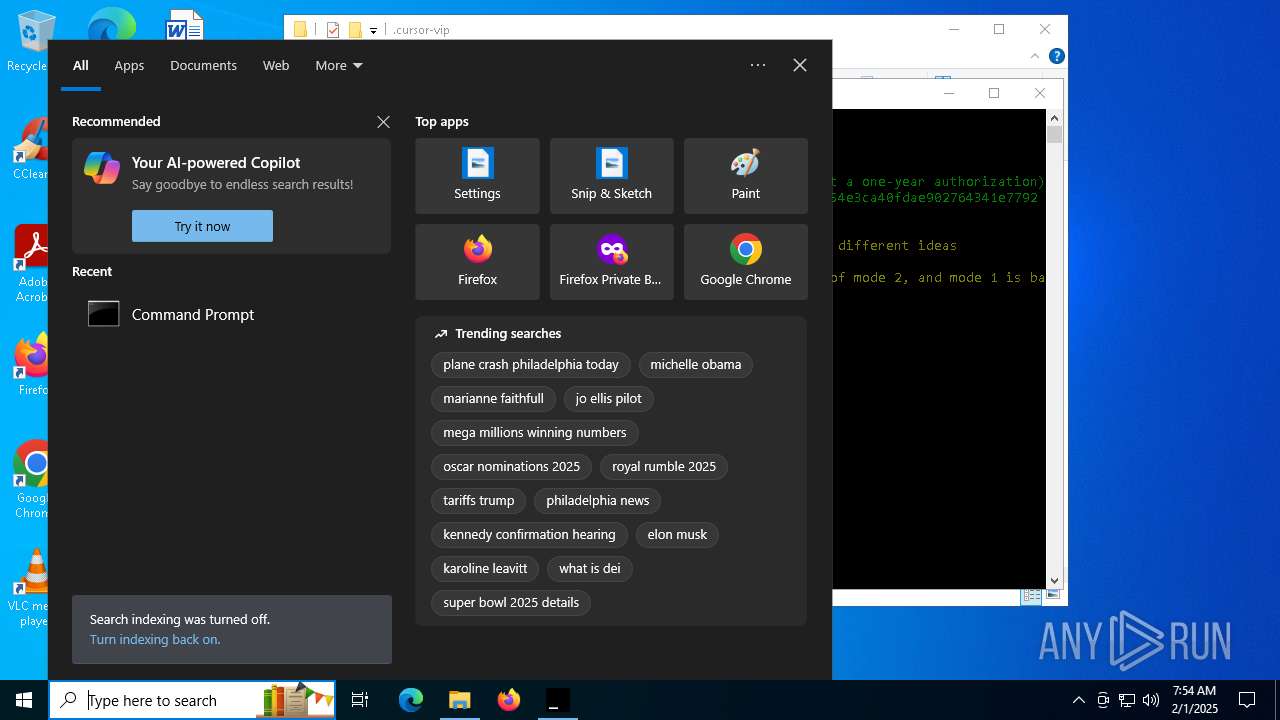
Task: Open volume control in system tray
Action: click(x=1151, y=700)
